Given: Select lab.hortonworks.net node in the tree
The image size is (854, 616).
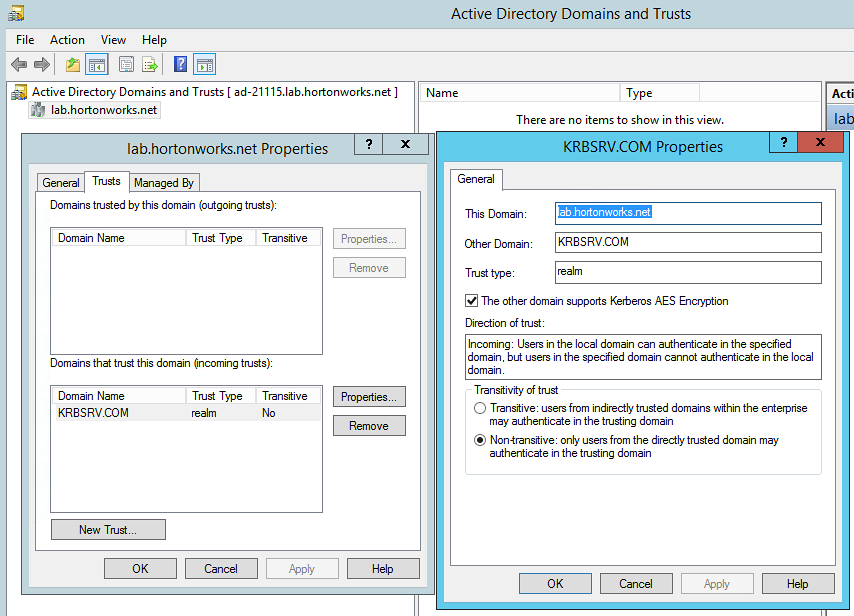Looking at the screenshot, I should tap(104, 110).
